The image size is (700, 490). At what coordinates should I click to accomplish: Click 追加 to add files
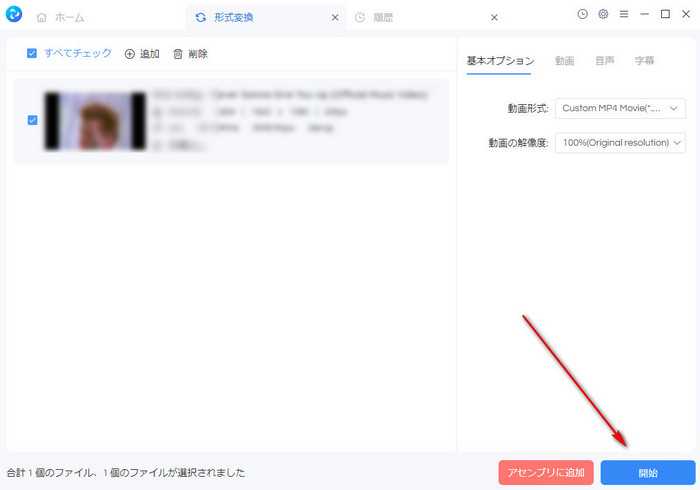tap(142, 54)
